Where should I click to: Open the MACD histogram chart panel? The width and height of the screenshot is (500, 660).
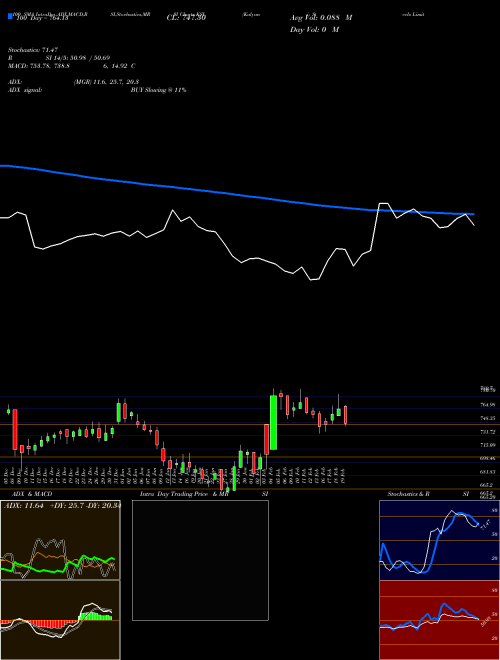click(x=60, y=620)
